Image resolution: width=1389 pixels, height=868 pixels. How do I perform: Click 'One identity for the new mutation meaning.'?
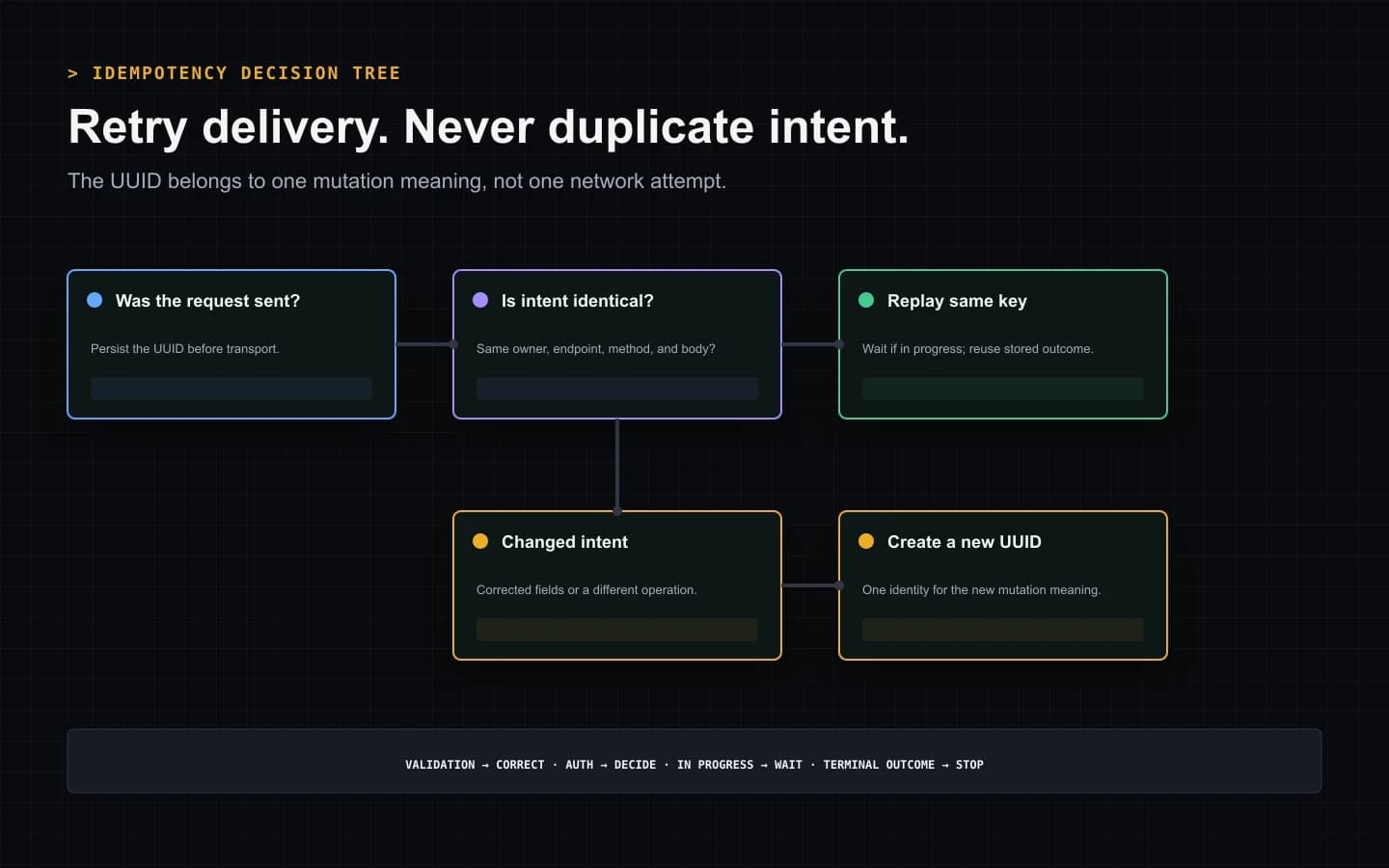click(x=982, y=589)
